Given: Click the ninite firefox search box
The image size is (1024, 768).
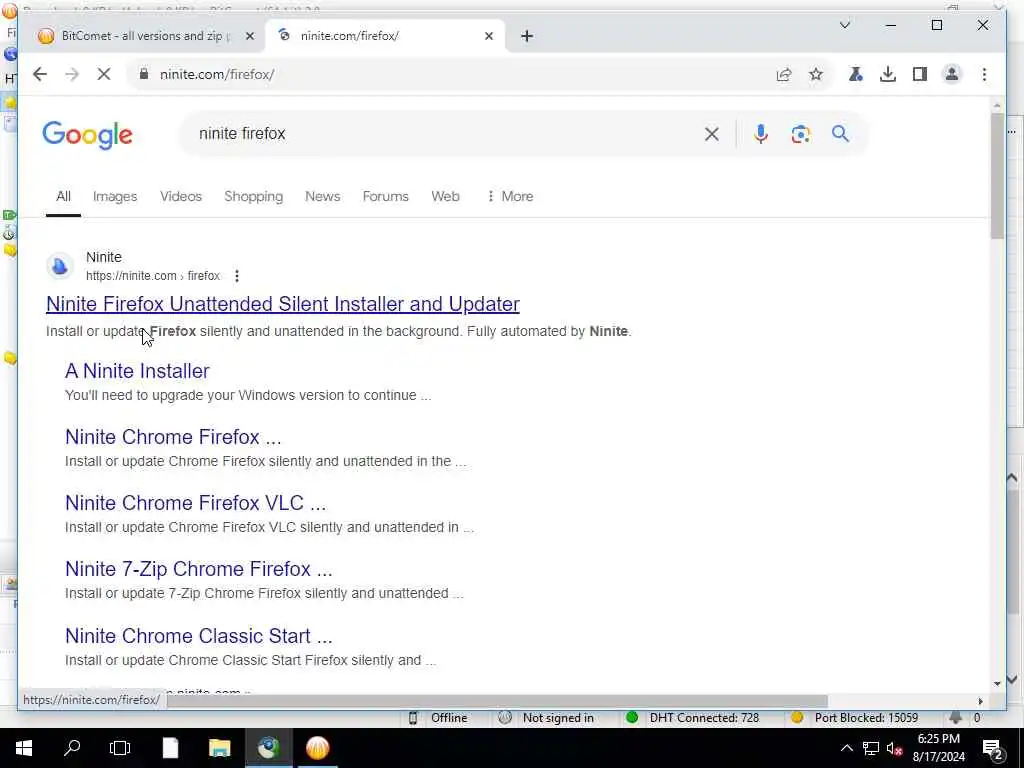Looking at the screenshot, I should 444,134.
